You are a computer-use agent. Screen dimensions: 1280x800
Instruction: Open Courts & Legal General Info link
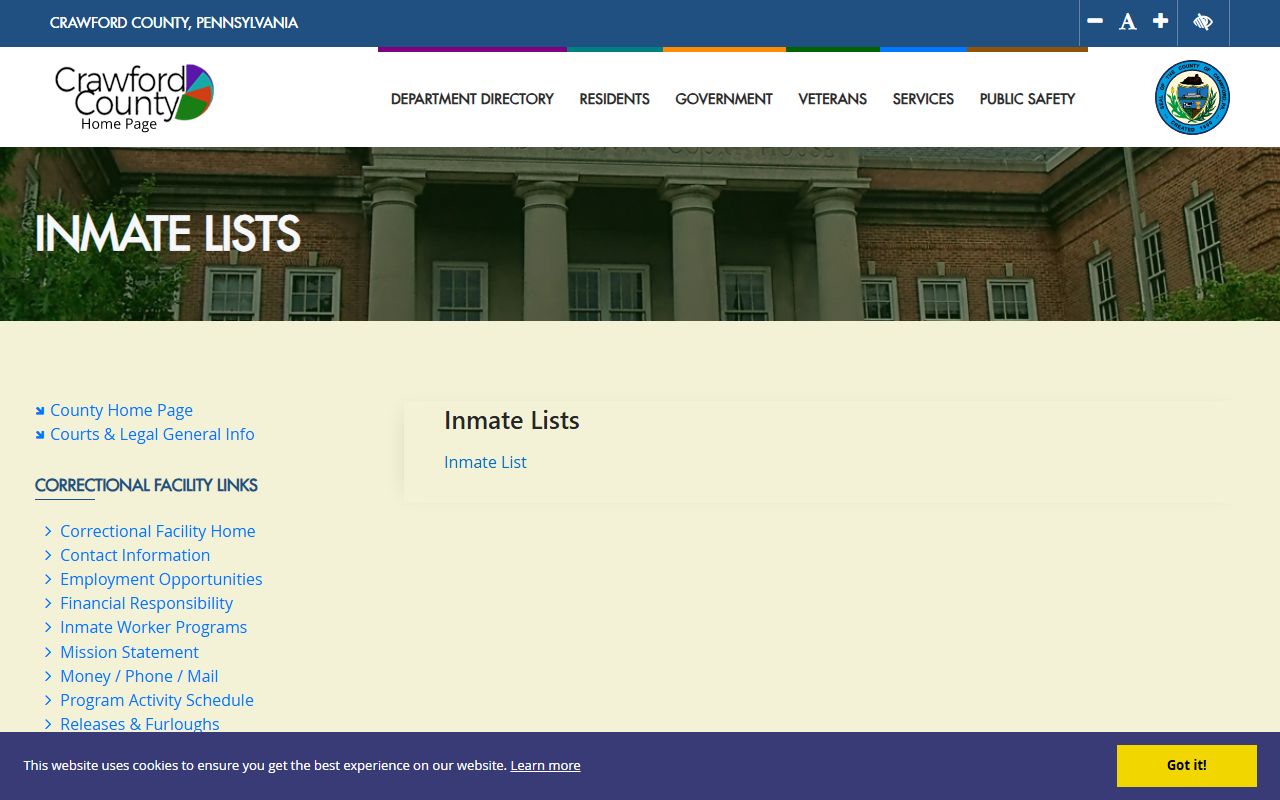click(x=152, y=434)
